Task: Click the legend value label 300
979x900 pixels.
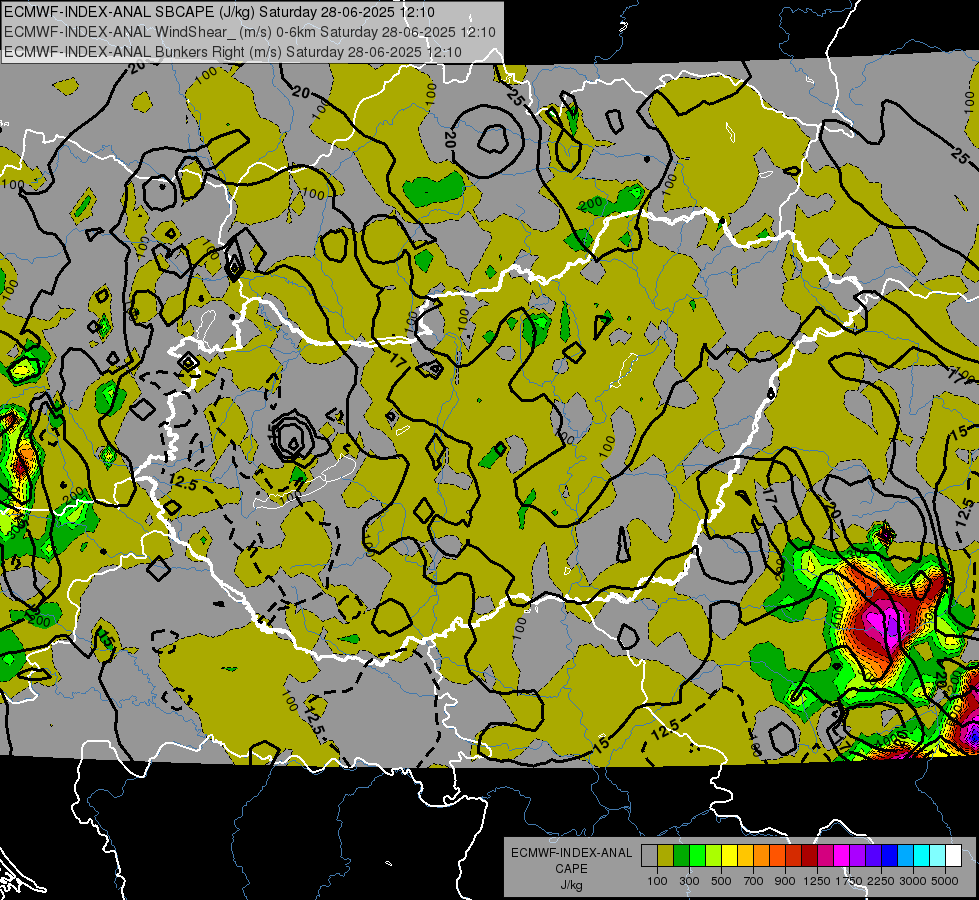Action: (689, 881)
